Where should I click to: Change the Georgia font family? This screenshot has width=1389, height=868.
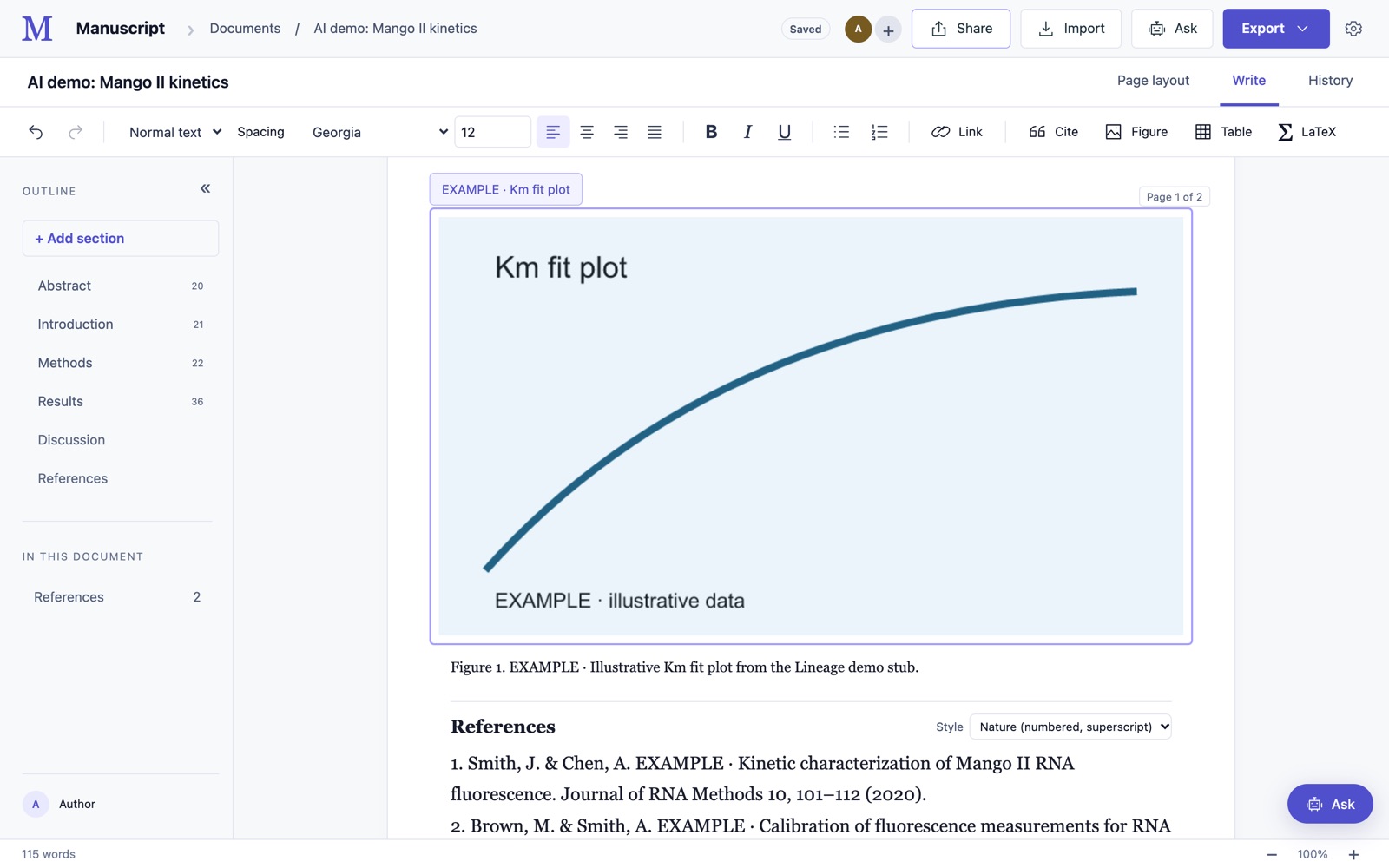[x=379, y=132]
